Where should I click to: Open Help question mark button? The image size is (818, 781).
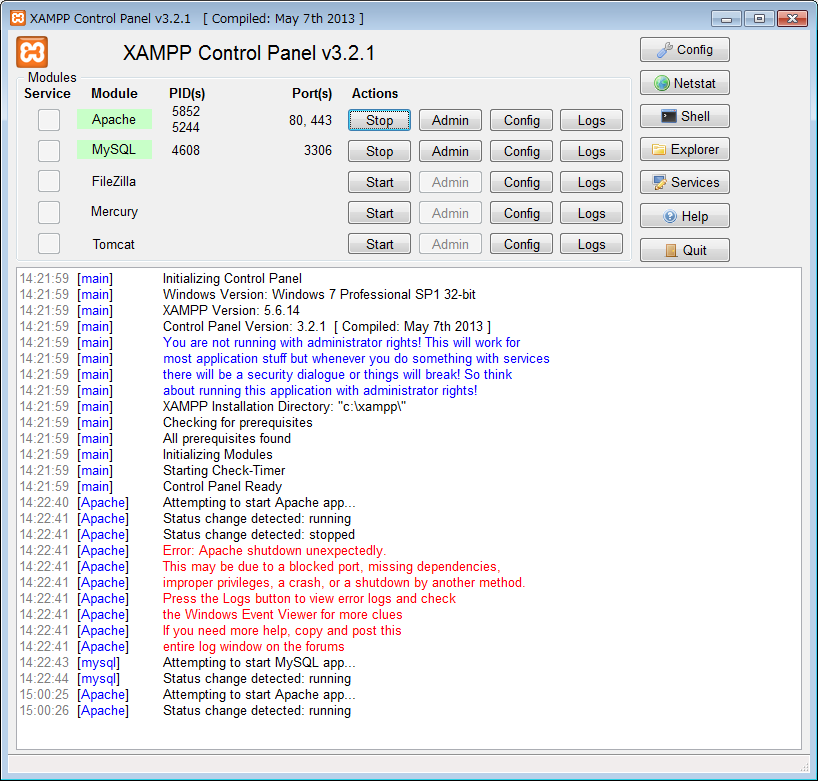pos(684,216)
